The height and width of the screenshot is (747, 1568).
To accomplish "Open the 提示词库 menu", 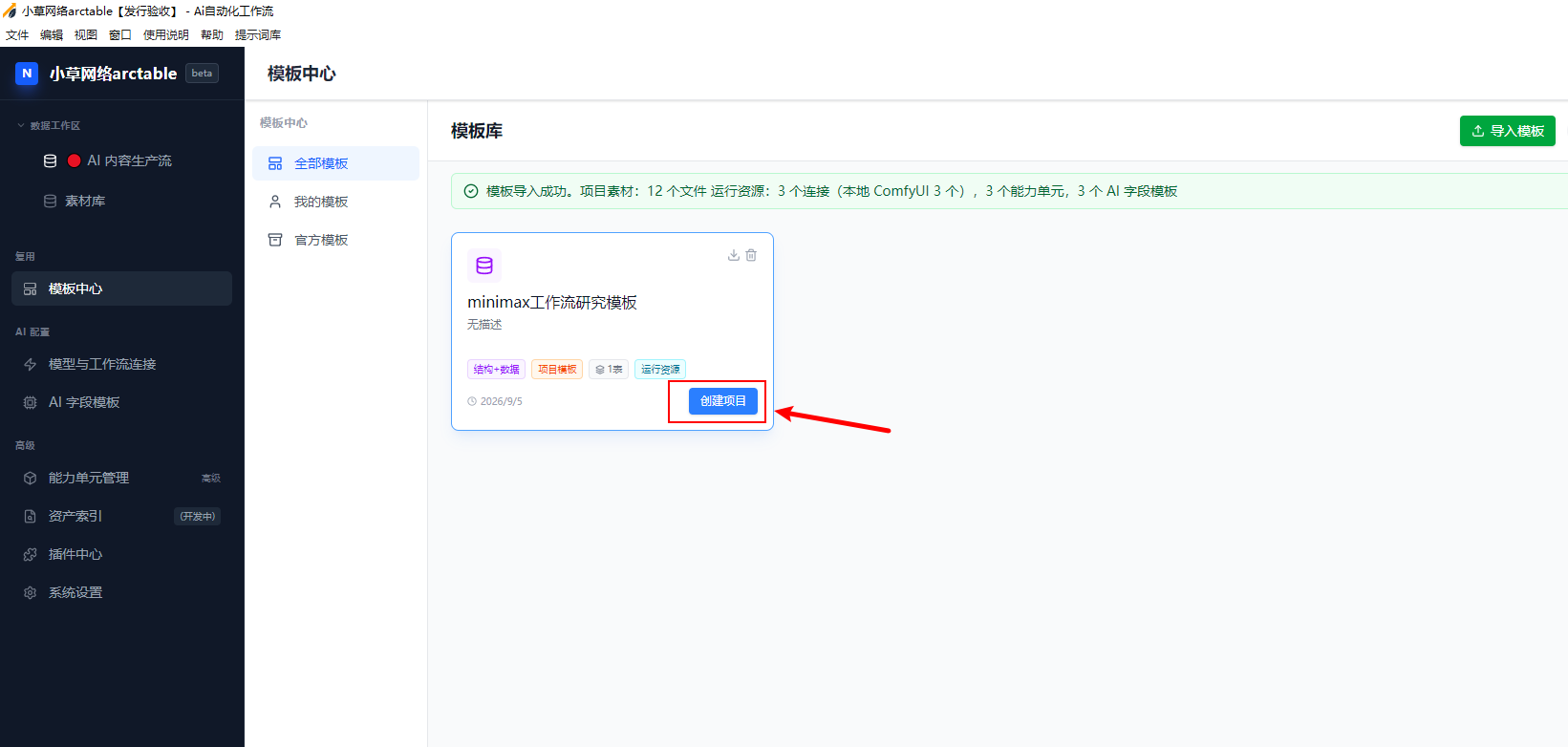I will (x=258, y=35).
